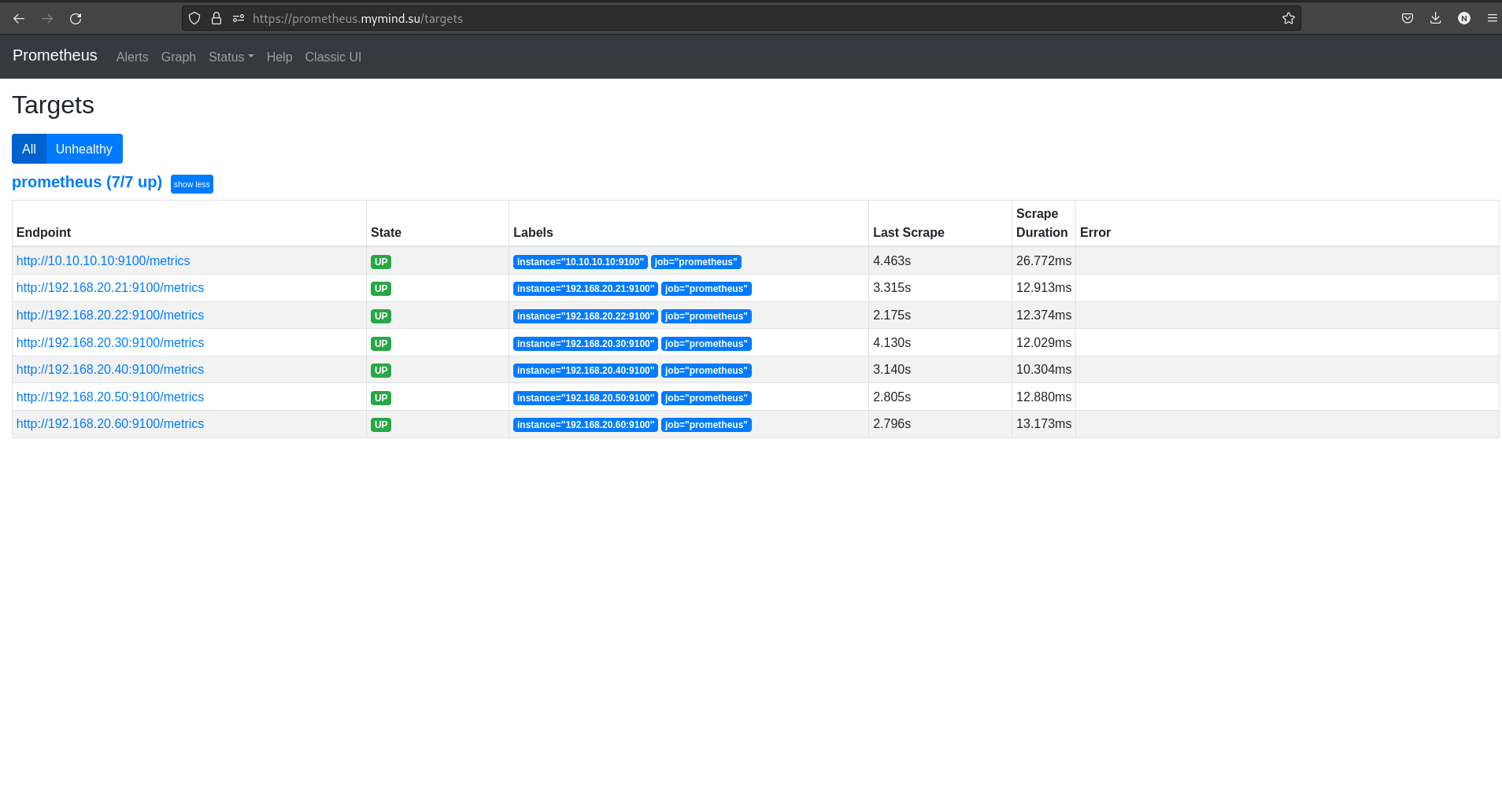Collapse prometheus targets with show less
1502x812 pixels.
pos(192,184)
